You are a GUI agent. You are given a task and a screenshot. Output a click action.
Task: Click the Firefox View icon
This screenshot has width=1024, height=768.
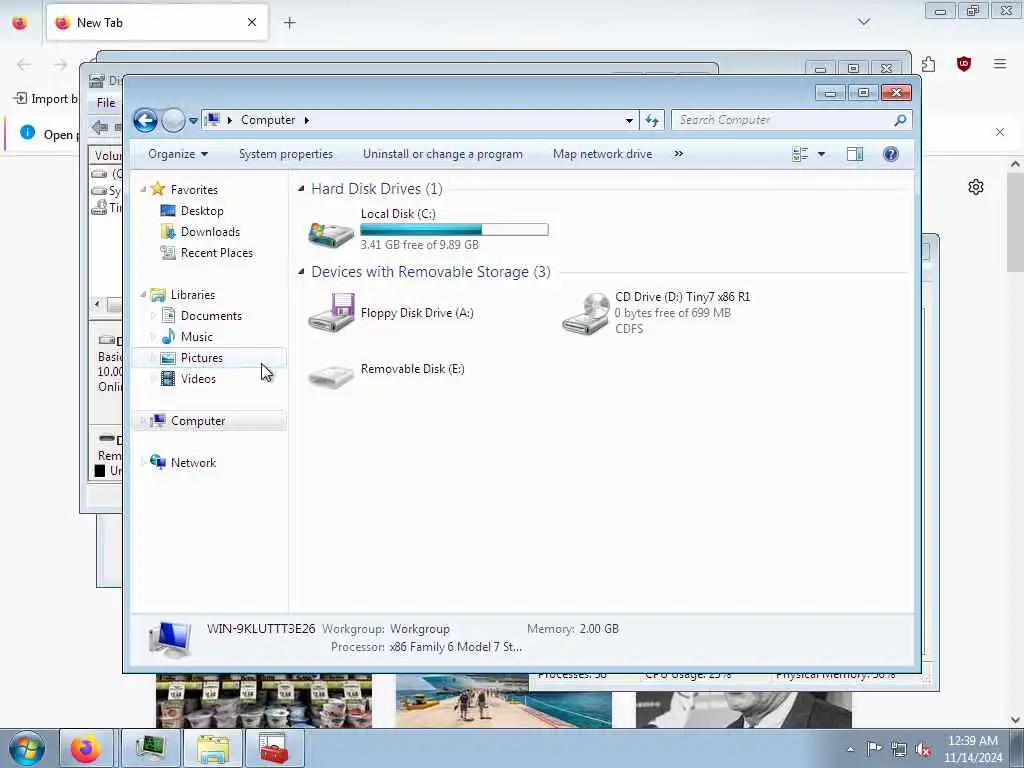click(x=20, y=23)
